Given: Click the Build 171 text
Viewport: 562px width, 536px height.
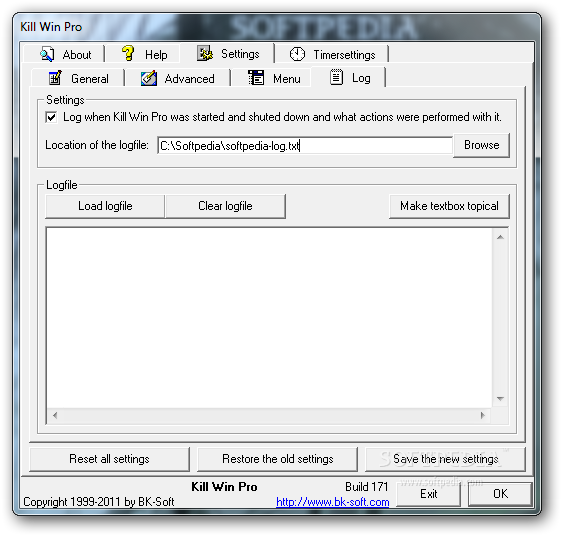Looking at the screenshot, I should [x=366, y=487].
